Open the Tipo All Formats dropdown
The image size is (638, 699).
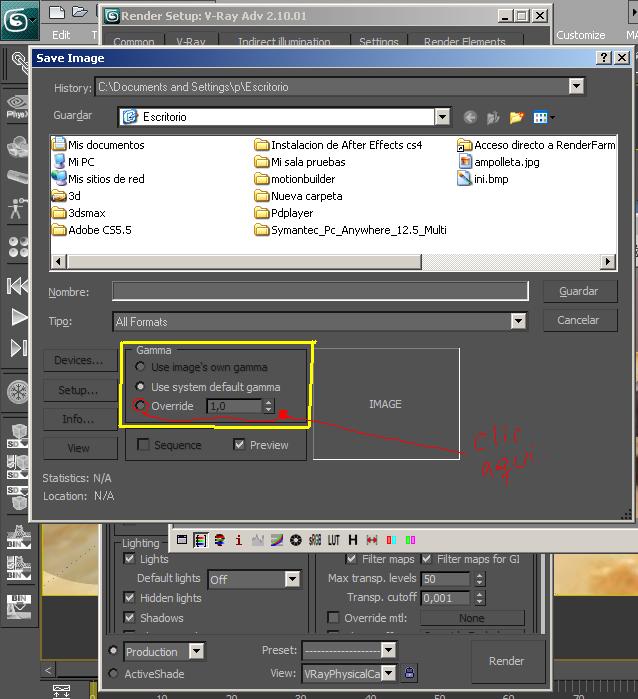[518, 321]
